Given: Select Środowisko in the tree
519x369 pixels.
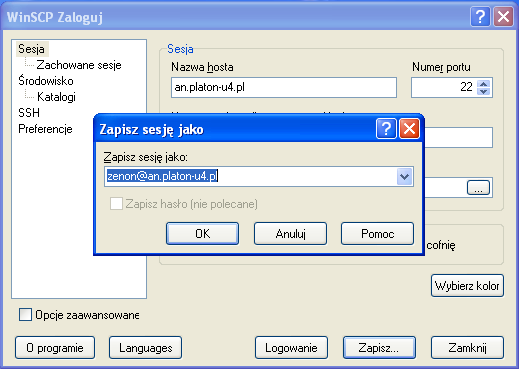Looking at the screenshot, I should [46, 81].
